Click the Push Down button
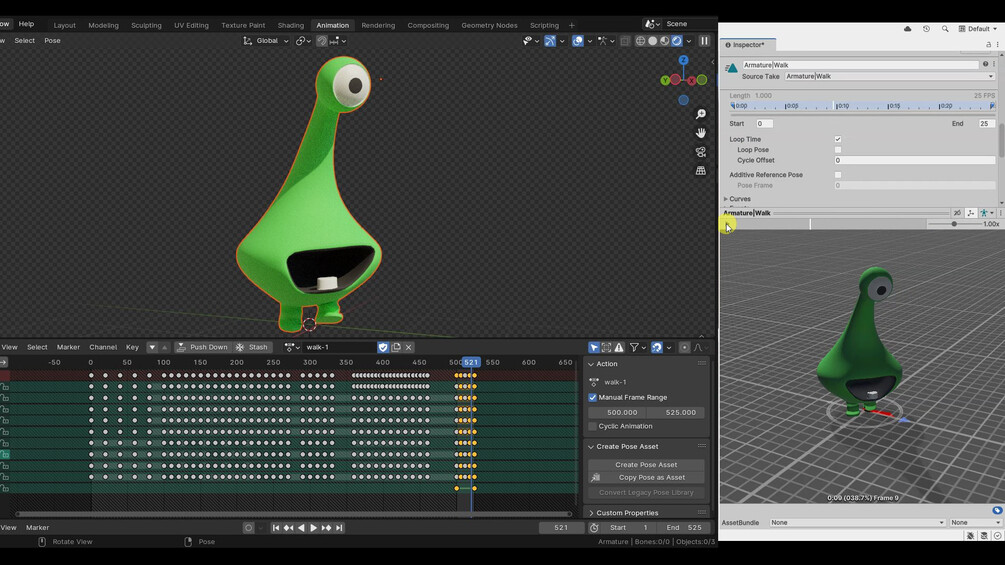 (203, 347)
